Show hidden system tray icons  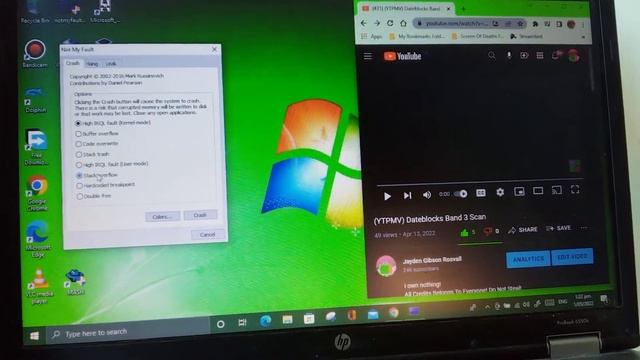[x=487, y=307]
